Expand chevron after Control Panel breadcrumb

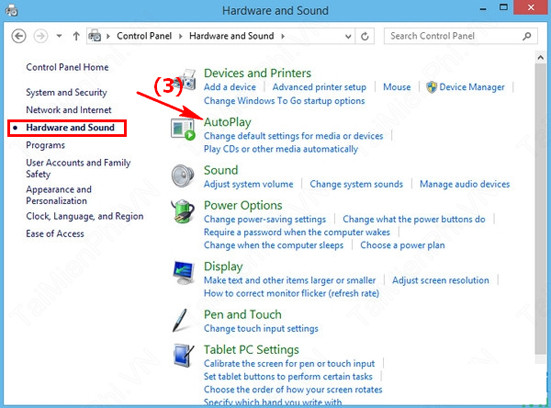click(180, 36)
